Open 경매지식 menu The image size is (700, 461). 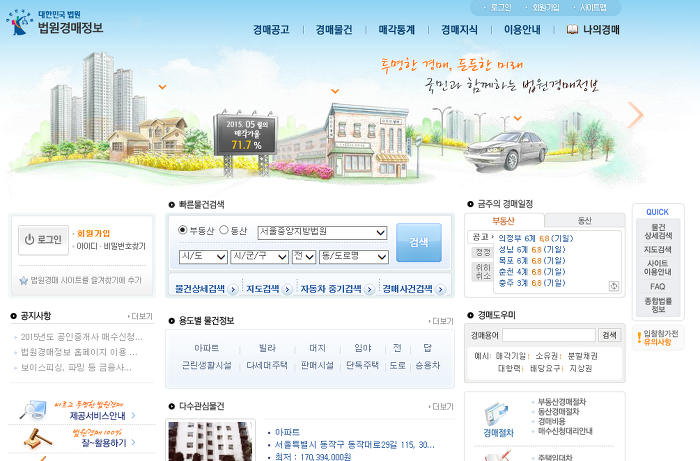[x=459, y=30]
